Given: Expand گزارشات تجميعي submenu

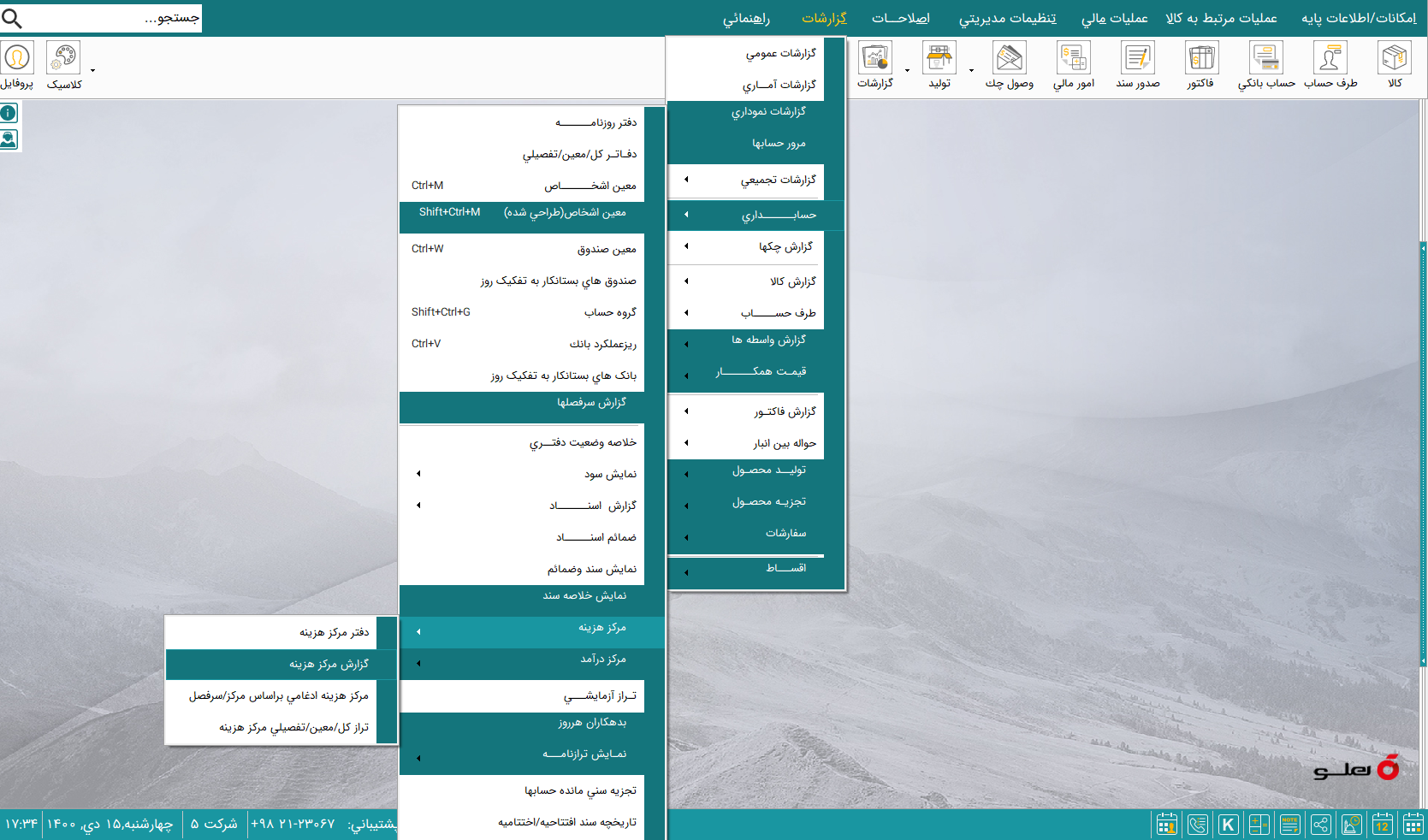Looking at the screenshot, I should tap(746, 180).
